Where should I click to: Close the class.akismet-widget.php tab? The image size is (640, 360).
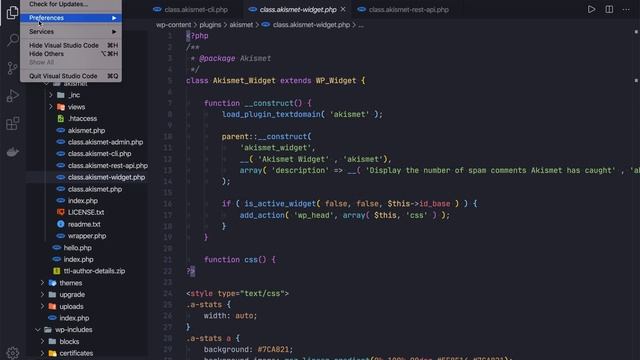pyautogui.click(x=343, y=9)
